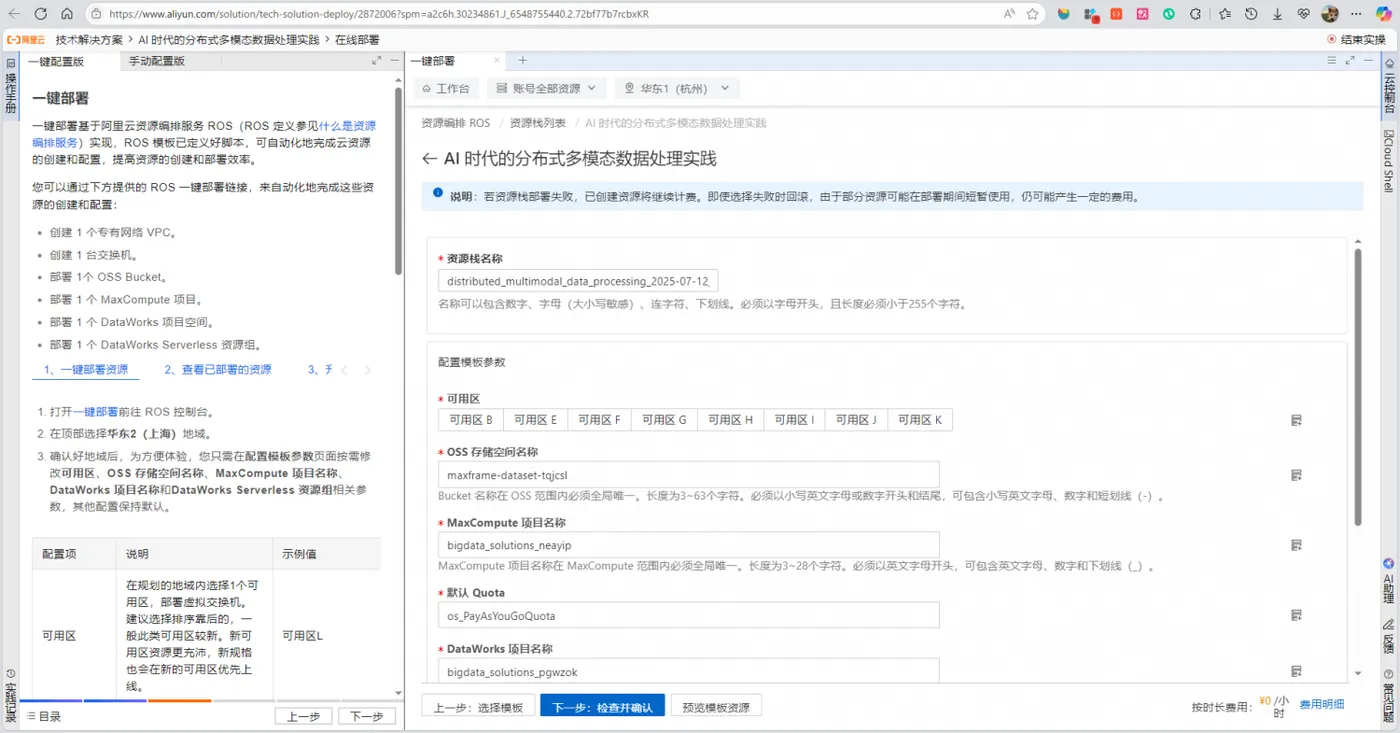Viewport: 1400px width, 733px height.
Task: Click the 资源栈名称 input field
Action: 578,281
